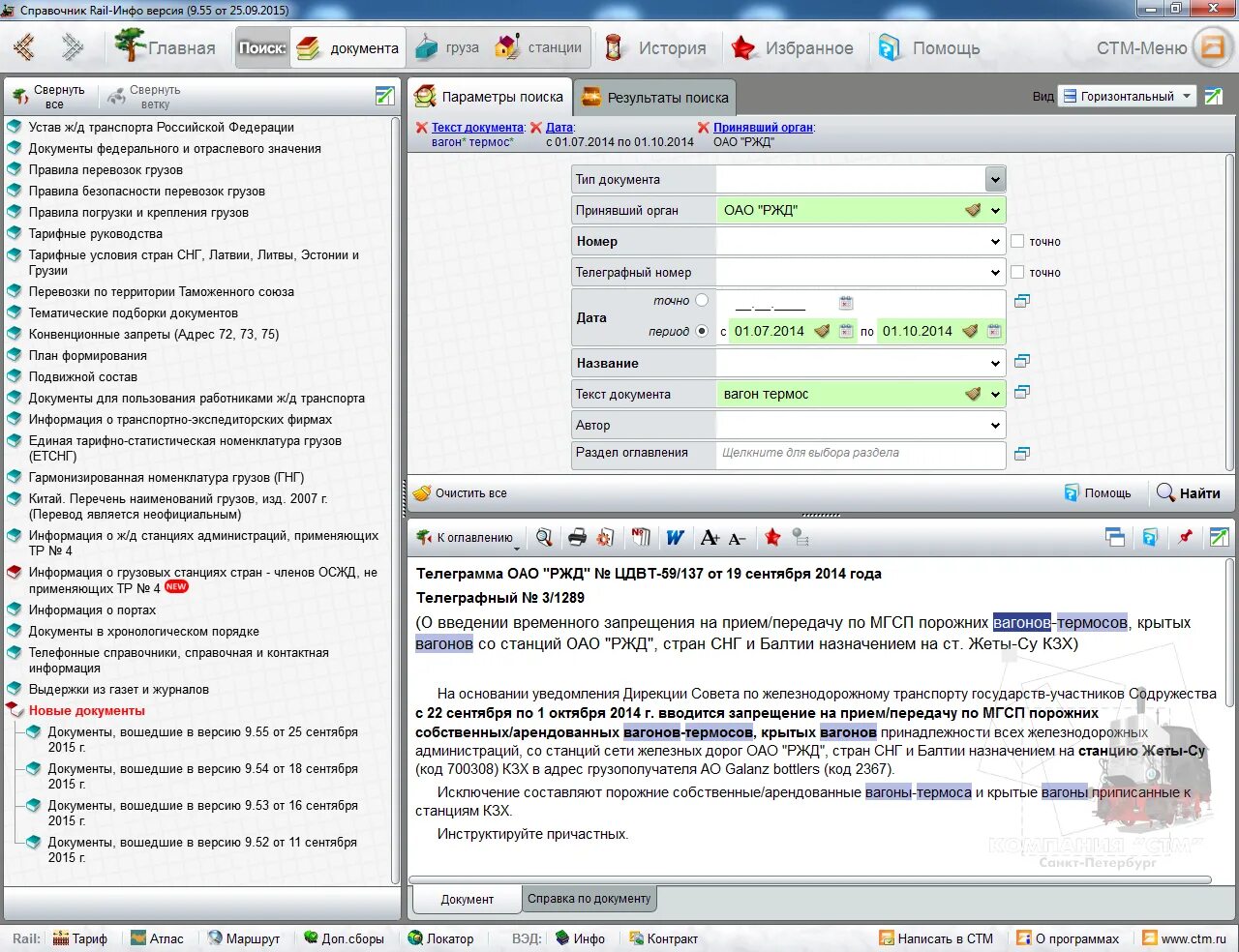Enable точно checkbox for Телеграфный номер

tap(1017, 272)
